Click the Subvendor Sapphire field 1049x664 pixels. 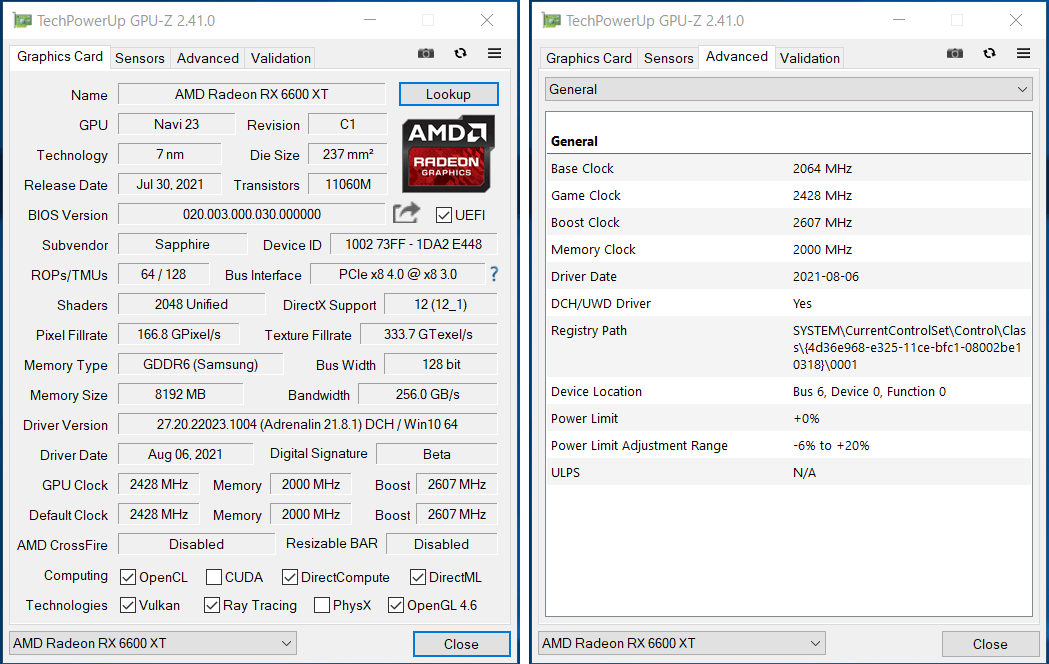click(x=182, y=245)
